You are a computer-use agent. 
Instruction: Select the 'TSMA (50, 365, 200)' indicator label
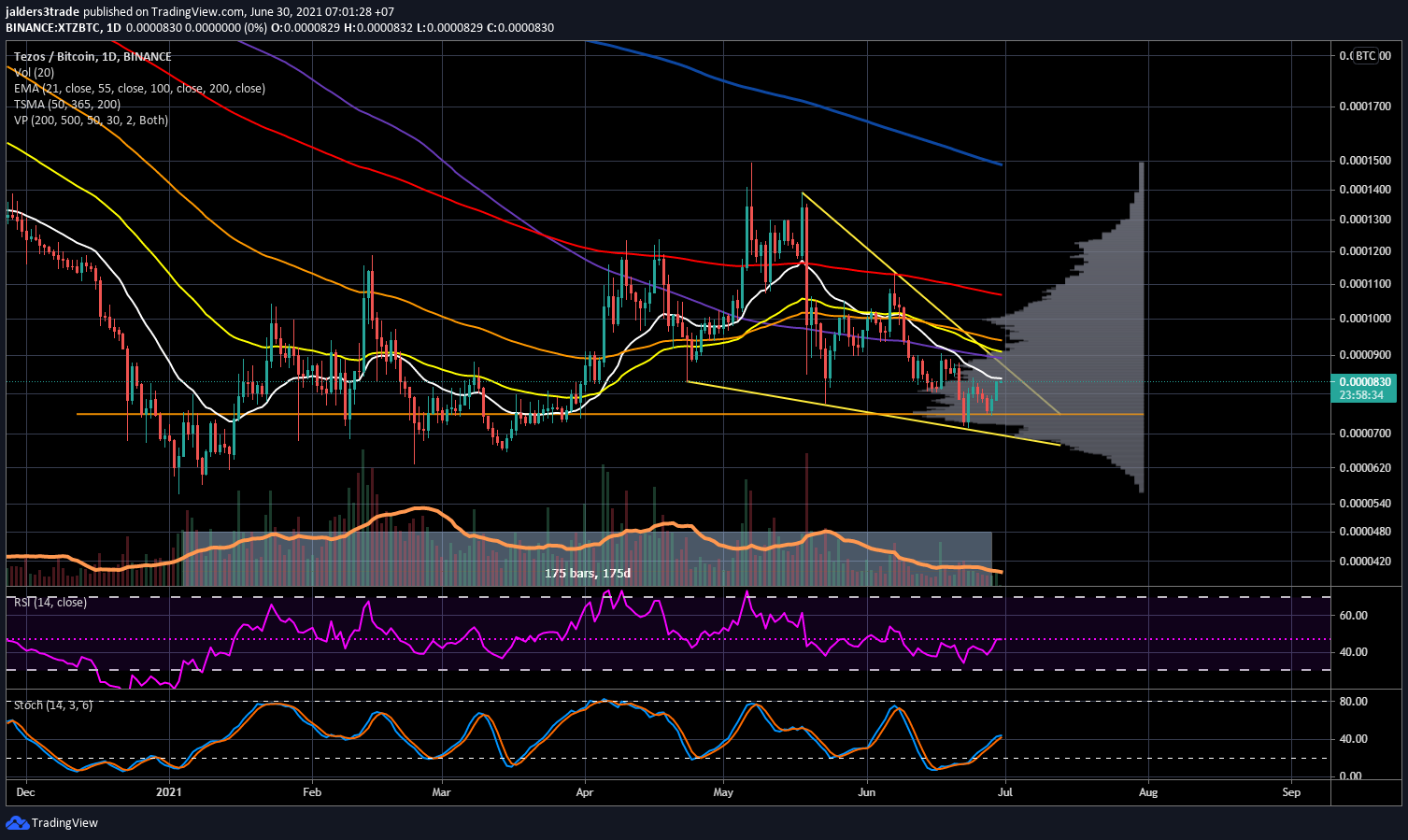[x=67, y=105]
